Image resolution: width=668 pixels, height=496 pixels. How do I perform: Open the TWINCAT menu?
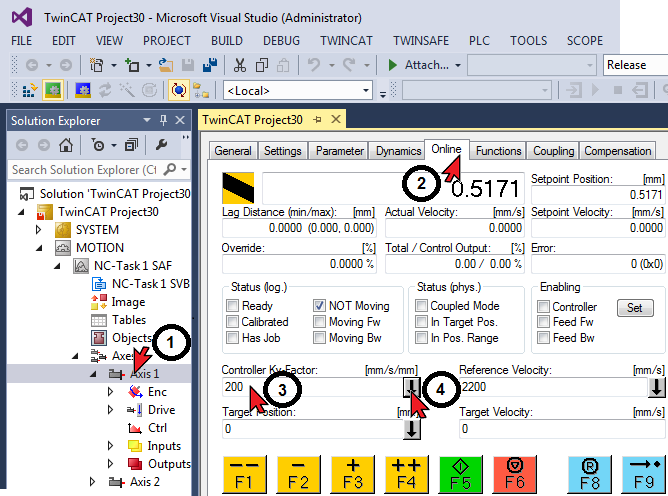click(x=346, y=40)
